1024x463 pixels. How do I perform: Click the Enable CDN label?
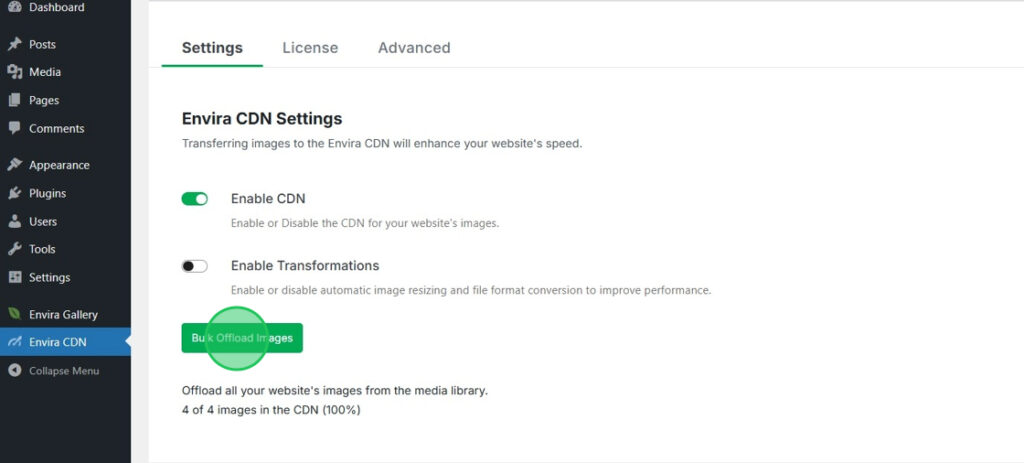tap(268, 199)
